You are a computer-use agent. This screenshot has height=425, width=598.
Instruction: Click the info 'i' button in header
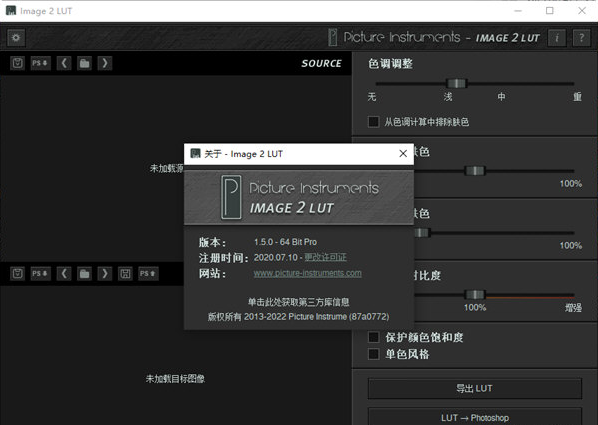point(556,38)
